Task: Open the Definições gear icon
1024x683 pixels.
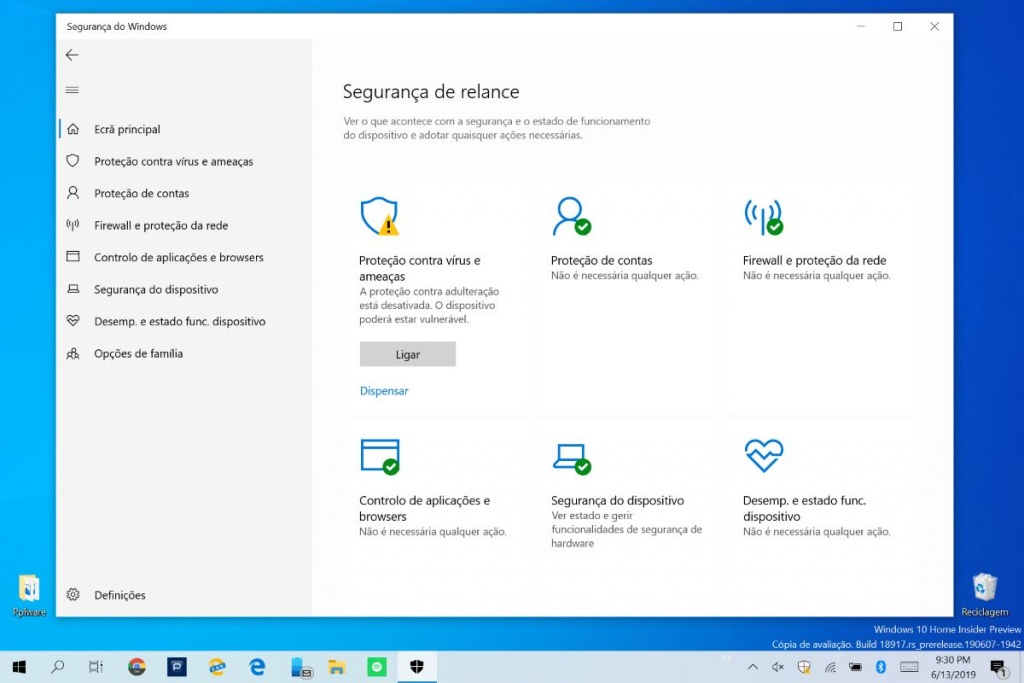Action: (x=71, y=594)
